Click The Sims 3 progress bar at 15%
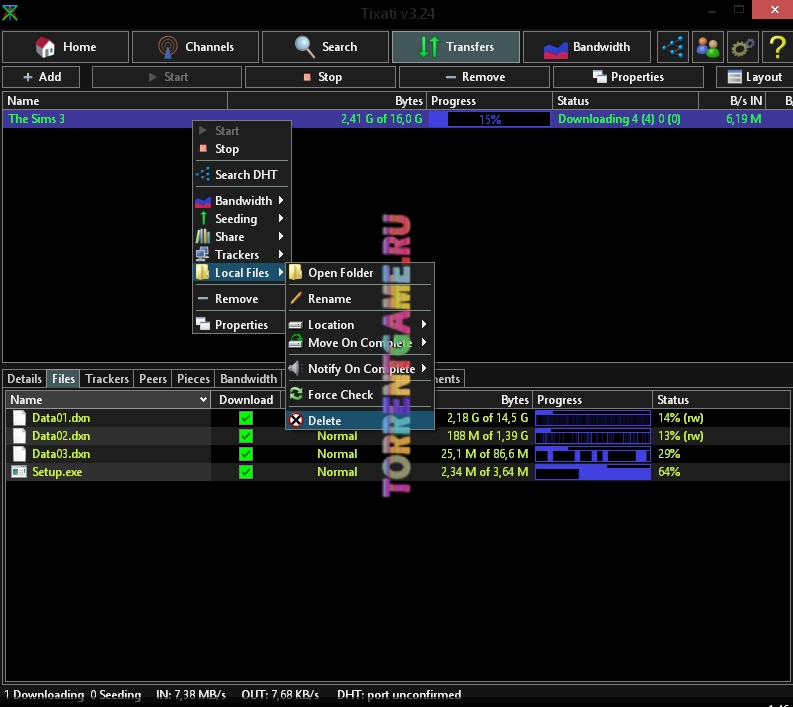793x707 pixels. pyautogui.click(x=489, y=119)
